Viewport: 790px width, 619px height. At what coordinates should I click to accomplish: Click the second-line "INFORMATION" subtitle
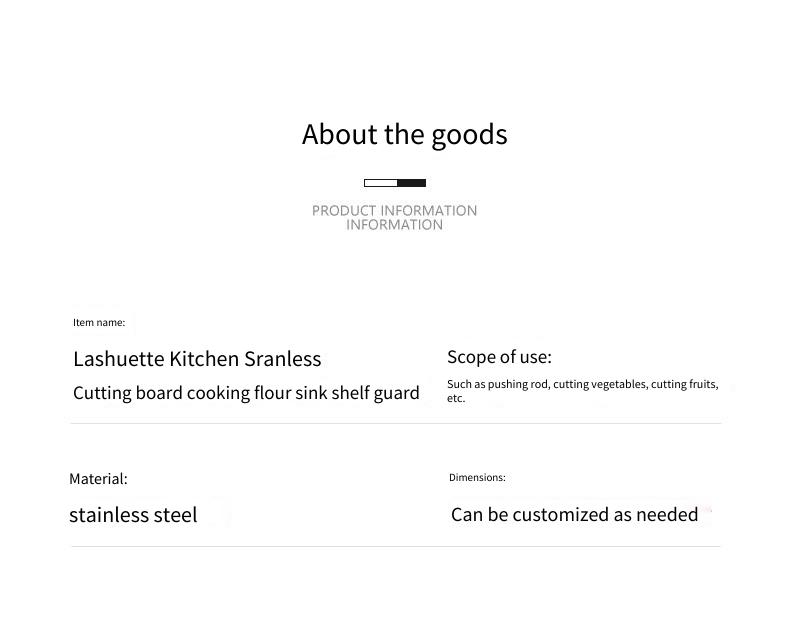(x=394, y=225)
